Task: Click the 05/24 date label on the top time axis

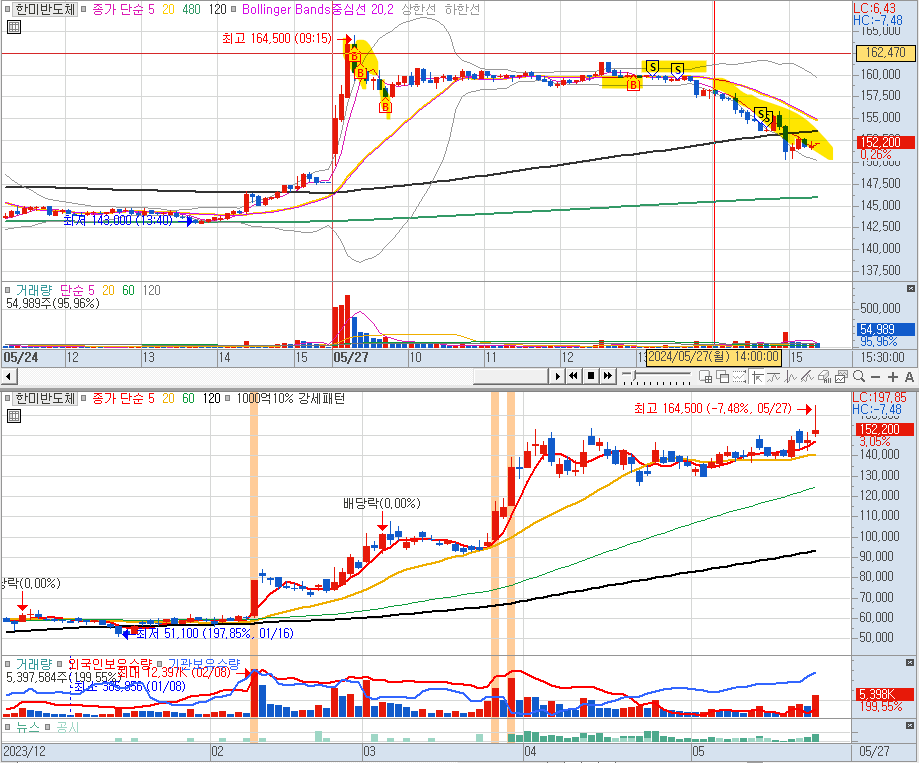Action: pos(21,357)
